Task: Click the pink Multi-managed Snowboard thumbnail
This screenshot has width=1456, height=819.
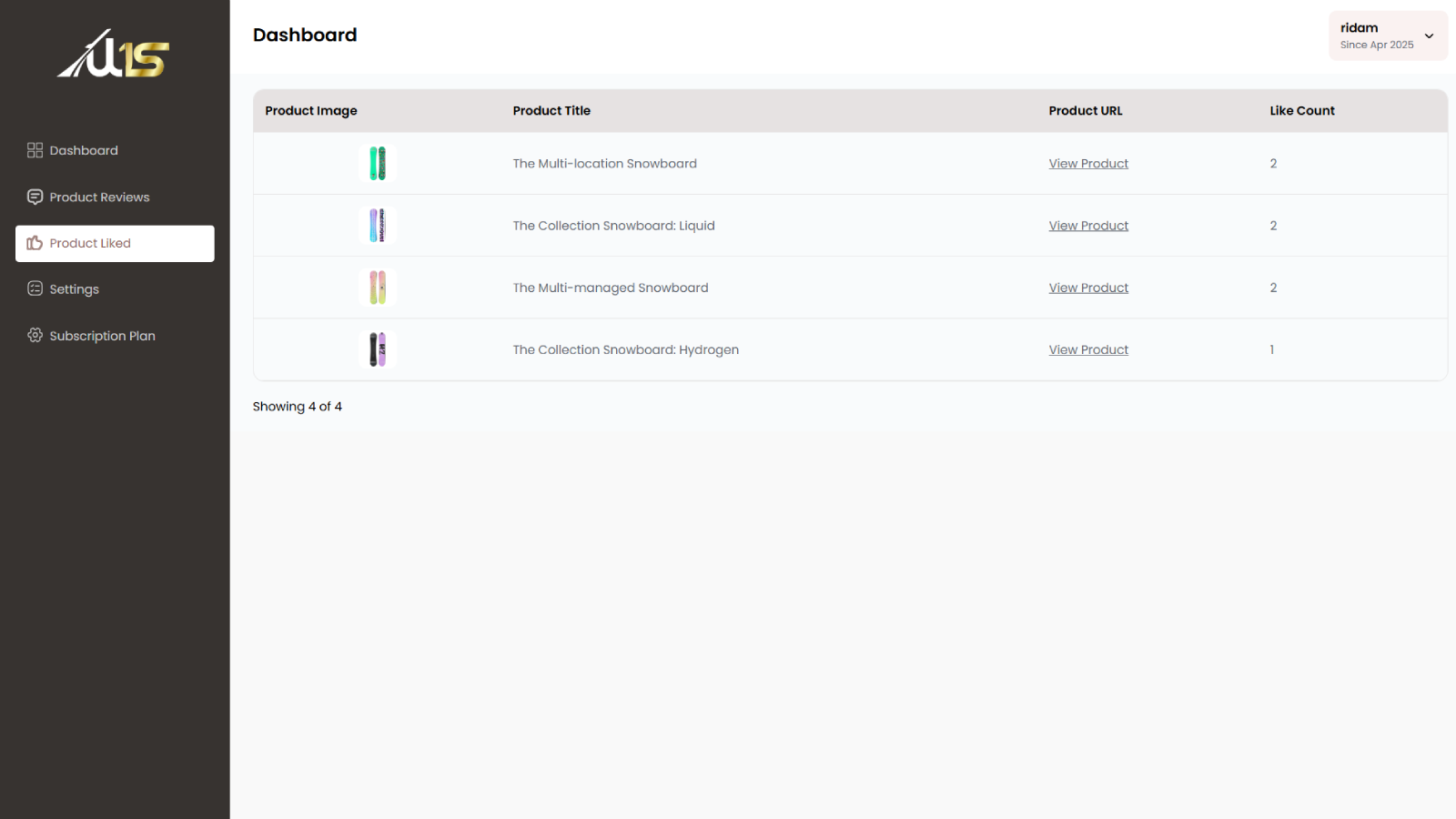Action: tap(378, 288)
